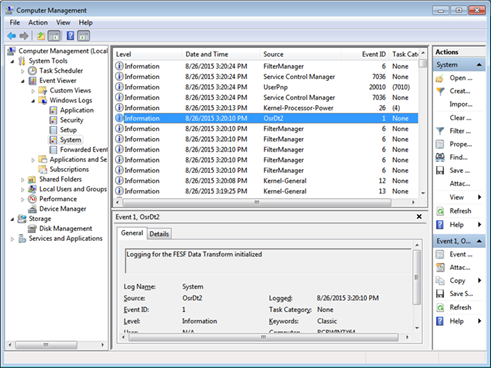Click the Disk Management icon in tree
Image resolution: width=491 pixels, height=368 pixels.
point(32,229)
